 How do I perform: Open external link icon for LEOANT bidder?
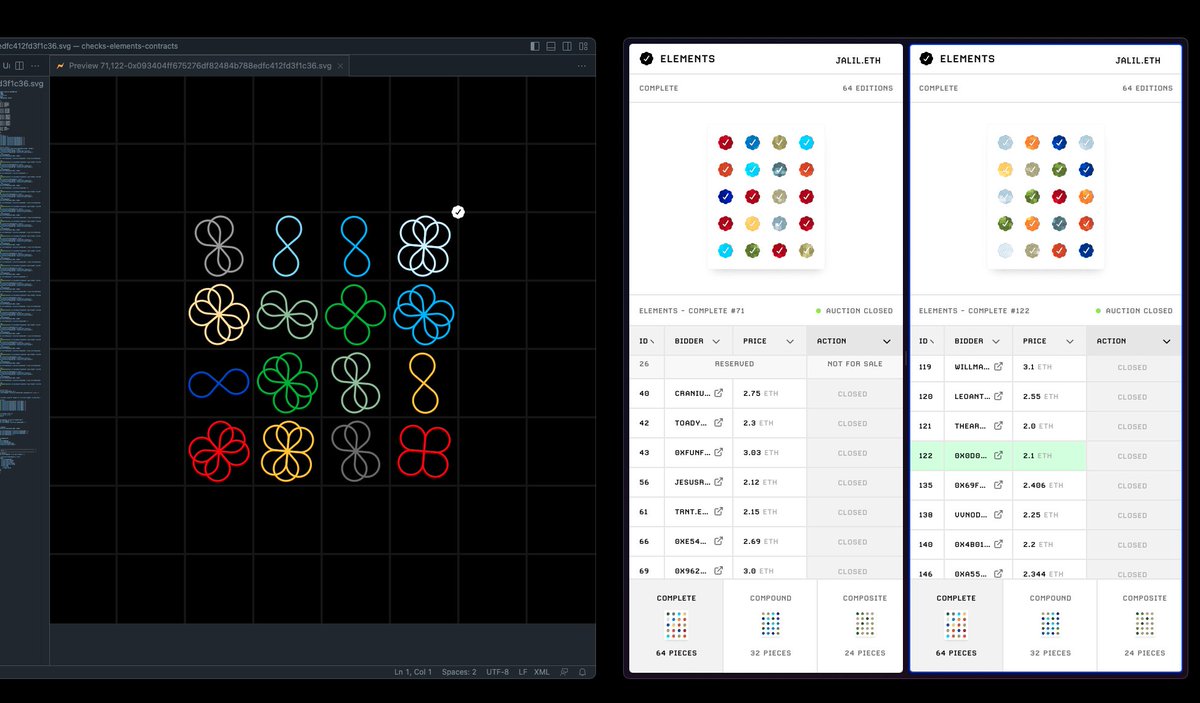[998, 397]
